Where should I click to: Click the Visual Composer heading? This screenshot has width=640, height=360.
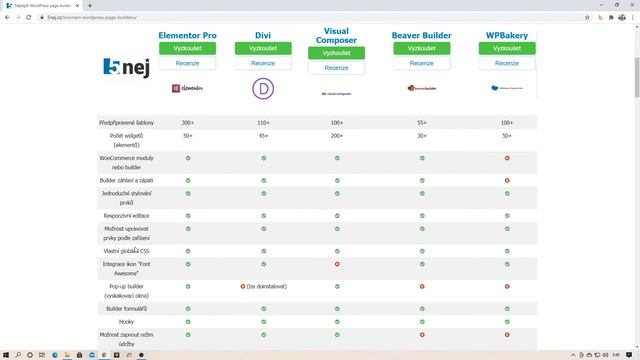coord(336,36)
